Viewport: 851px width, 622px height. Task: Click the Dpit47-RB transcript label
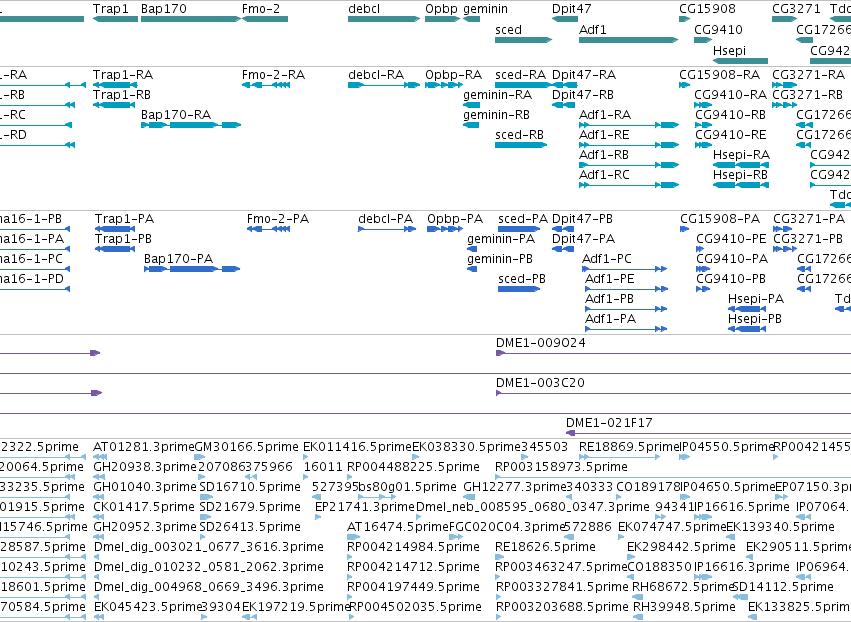583,95
